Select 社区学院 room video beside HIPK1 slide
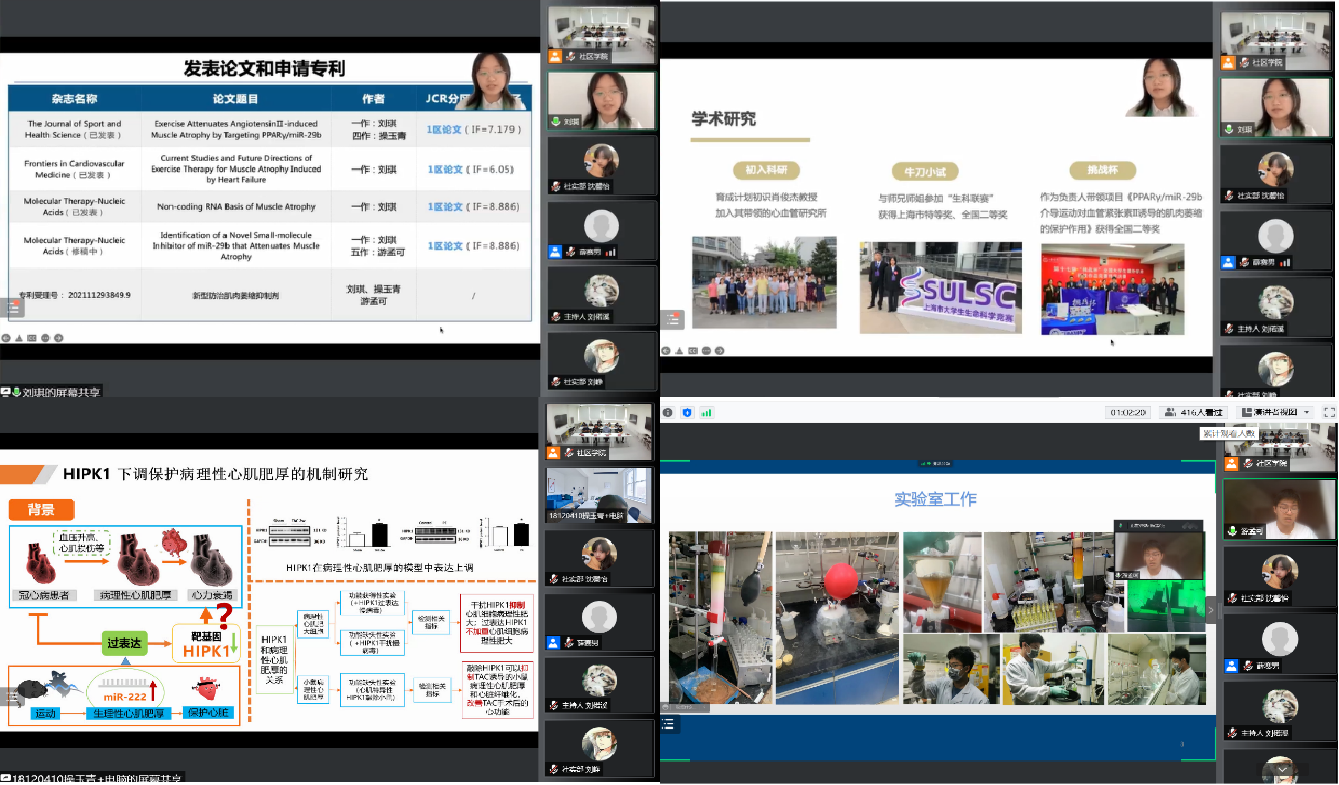Image resolution: width=1339 pixels, height=785 pixels. point(601,432)
